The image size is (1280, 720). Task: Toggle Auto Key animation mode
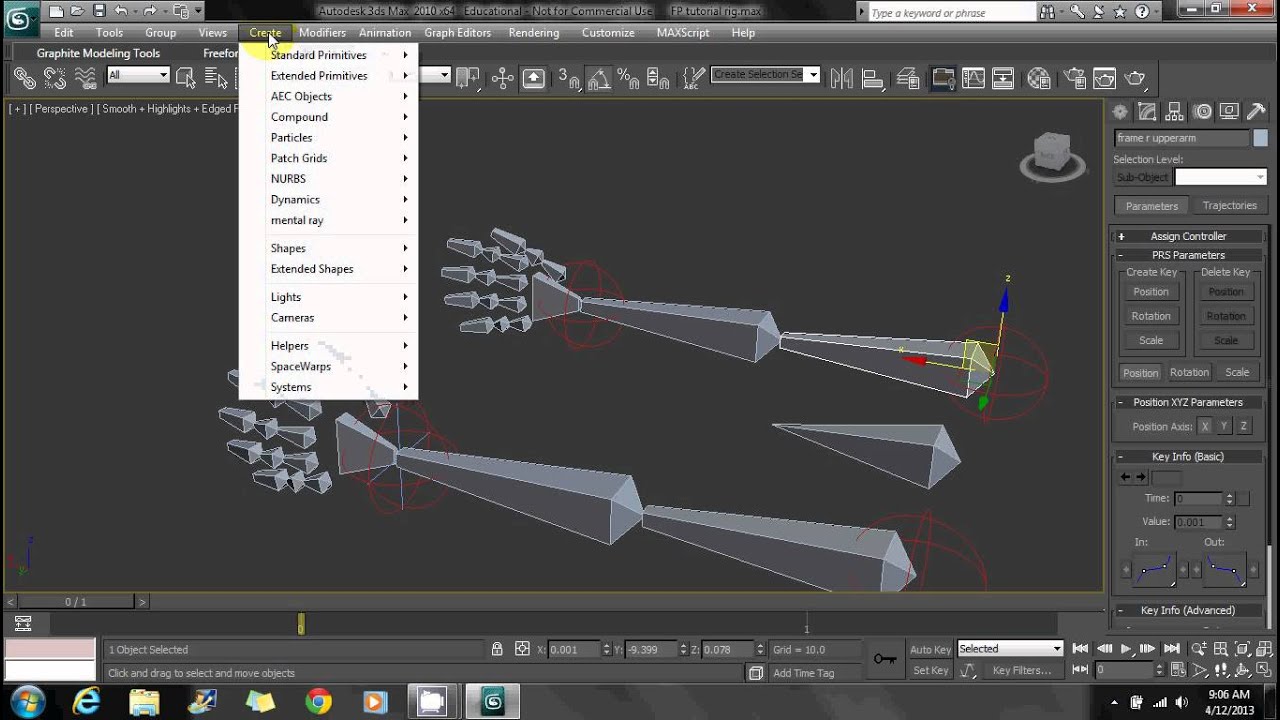930,650
